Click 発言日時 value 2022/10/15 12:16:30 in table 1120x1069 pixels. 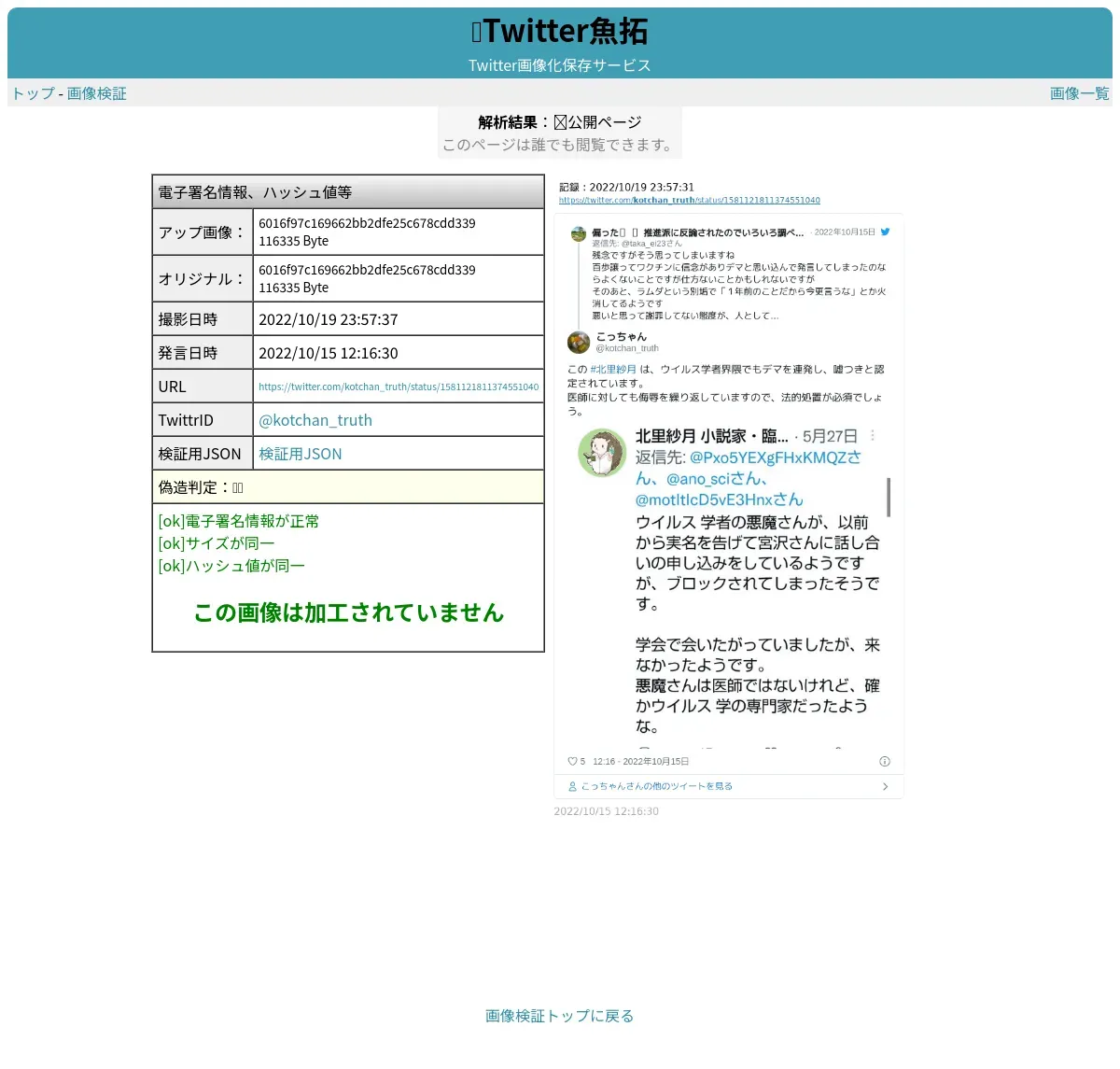329,353
